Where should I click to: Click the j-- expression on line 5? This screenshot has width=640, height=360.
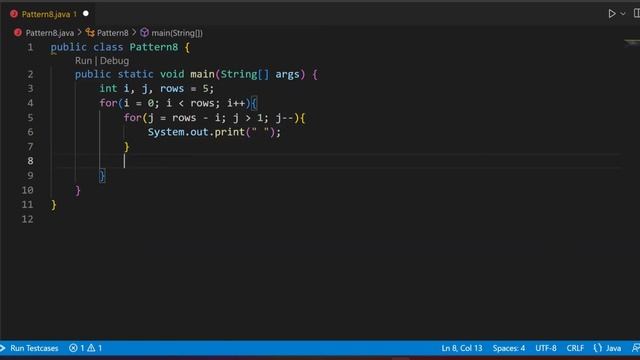[x=284, y=118]
